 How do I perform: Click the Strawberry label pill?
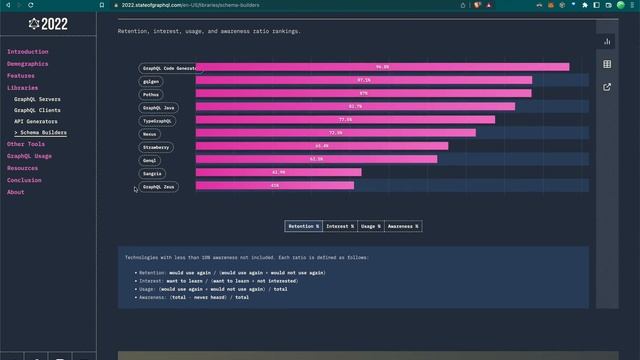(x=156, y=147)
